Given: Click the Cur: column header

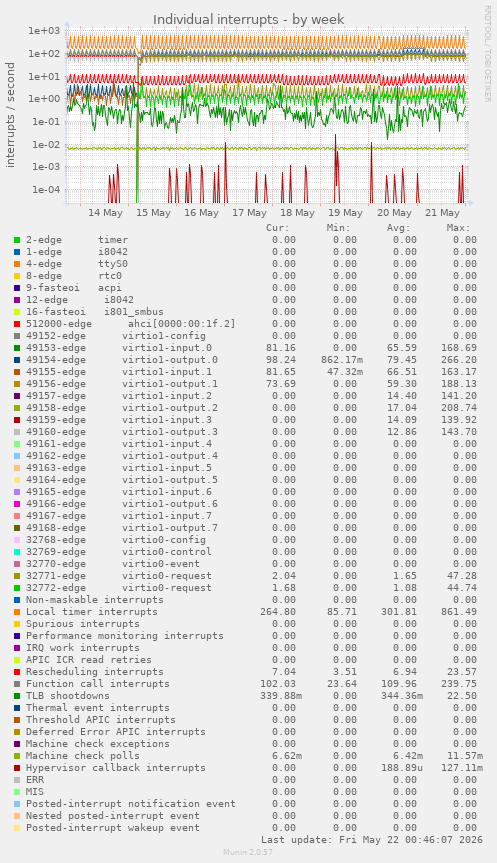Looking at the screenshot, I should pyautogui.click(x=278, y=228).
